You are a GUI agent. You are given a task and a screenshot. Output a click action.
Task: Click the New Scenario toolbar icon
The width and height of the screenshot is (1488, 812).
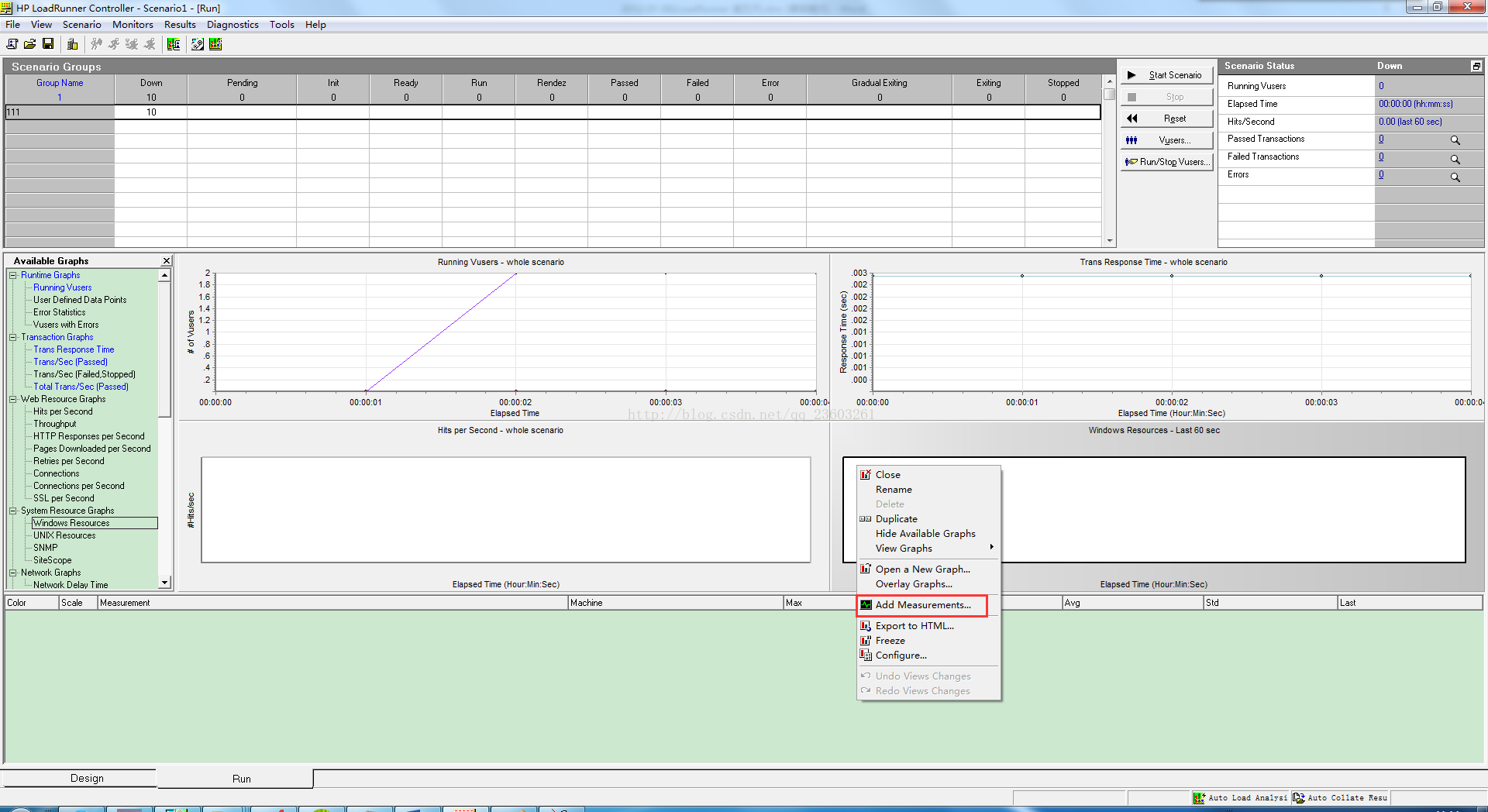12,44
